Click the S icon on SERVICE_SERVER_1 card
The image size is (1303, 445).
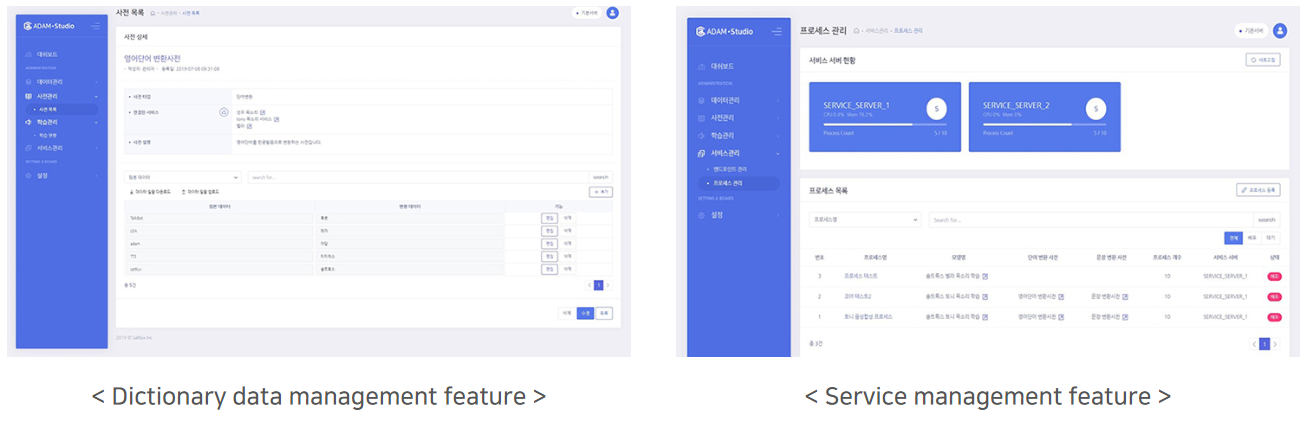(x=936, y=108)
